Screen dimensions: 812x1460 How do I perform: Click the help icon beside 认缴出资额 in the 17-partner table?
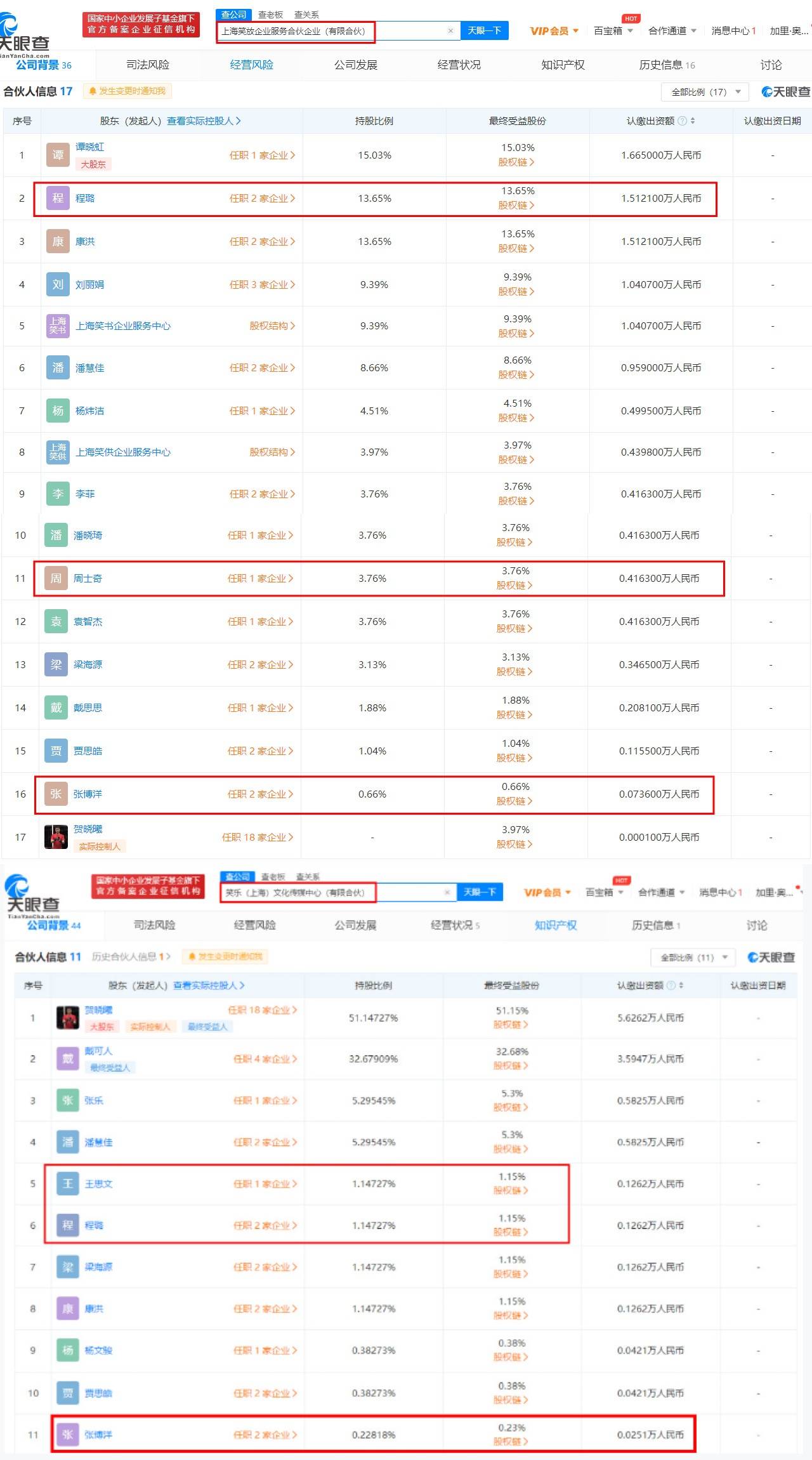683,121
